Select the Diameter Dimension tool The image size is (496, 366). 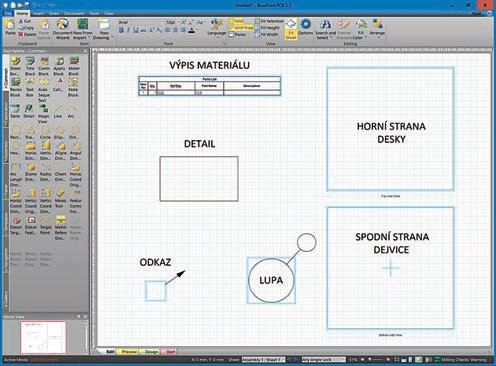tap(31, 172)
